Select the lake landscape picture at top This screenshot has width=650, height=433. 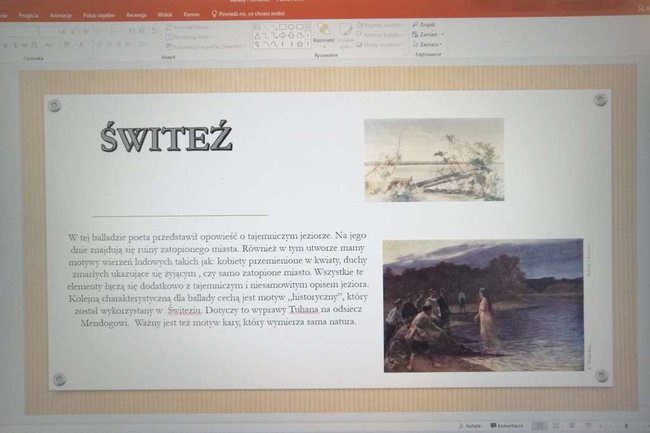[433, 159]
